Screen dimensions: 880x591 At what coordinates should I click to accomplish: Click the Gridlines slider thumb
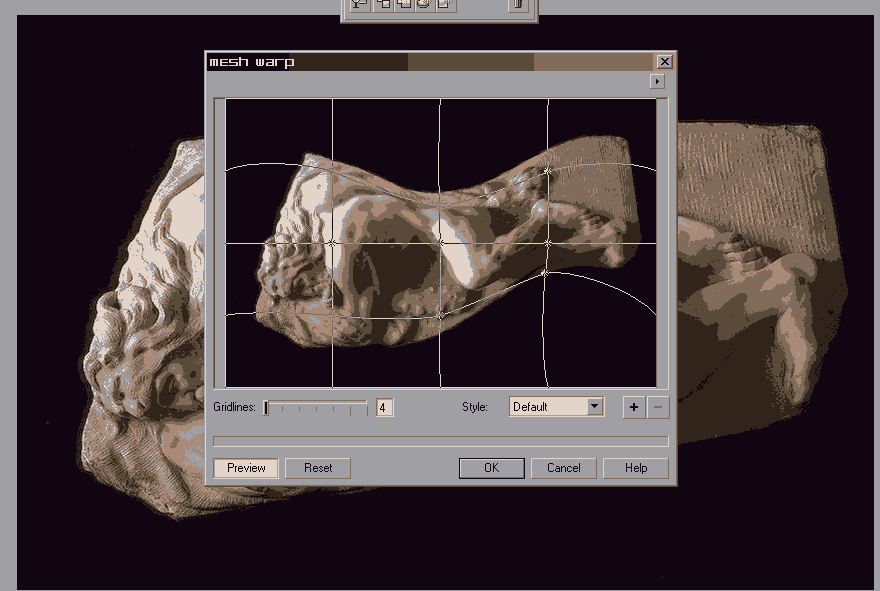click(x=266, y=407)
